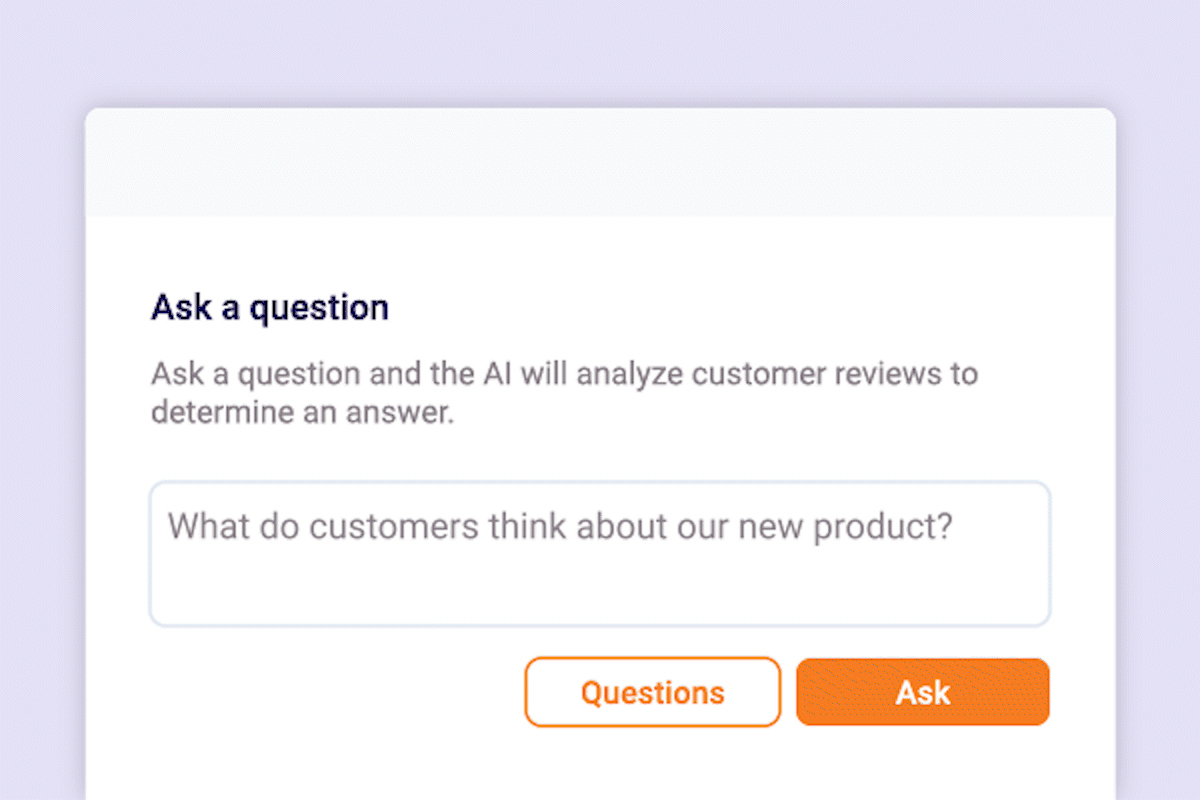Focus the question text input box
Screen dimensions: 1200x800
(x=599, y=554)
